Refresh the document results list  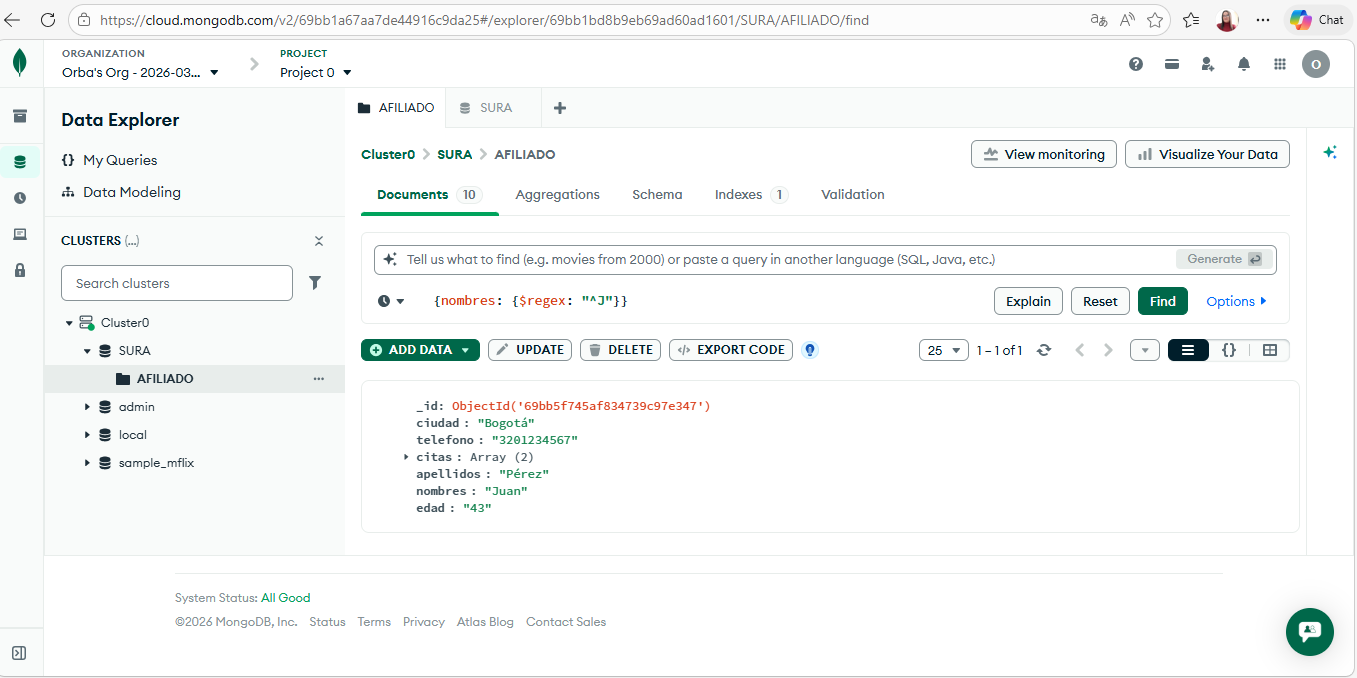[x=1044, y=350]
